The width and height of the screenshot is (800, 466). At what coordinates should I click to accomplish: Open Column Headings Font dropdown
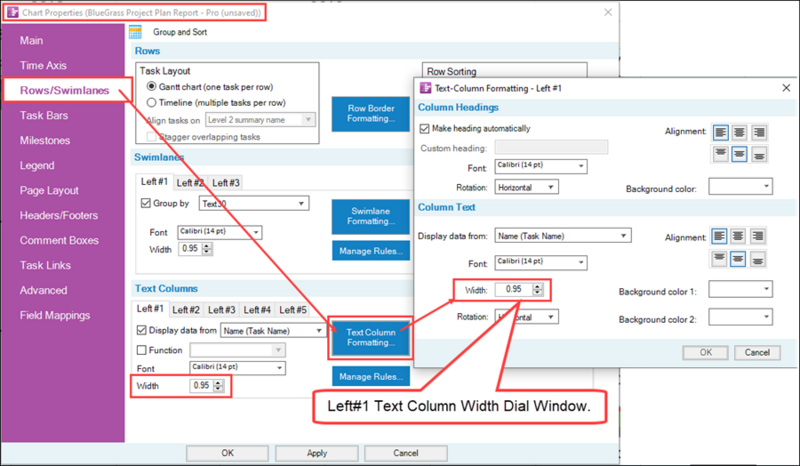pyautogui.click(x=541, y=166)
